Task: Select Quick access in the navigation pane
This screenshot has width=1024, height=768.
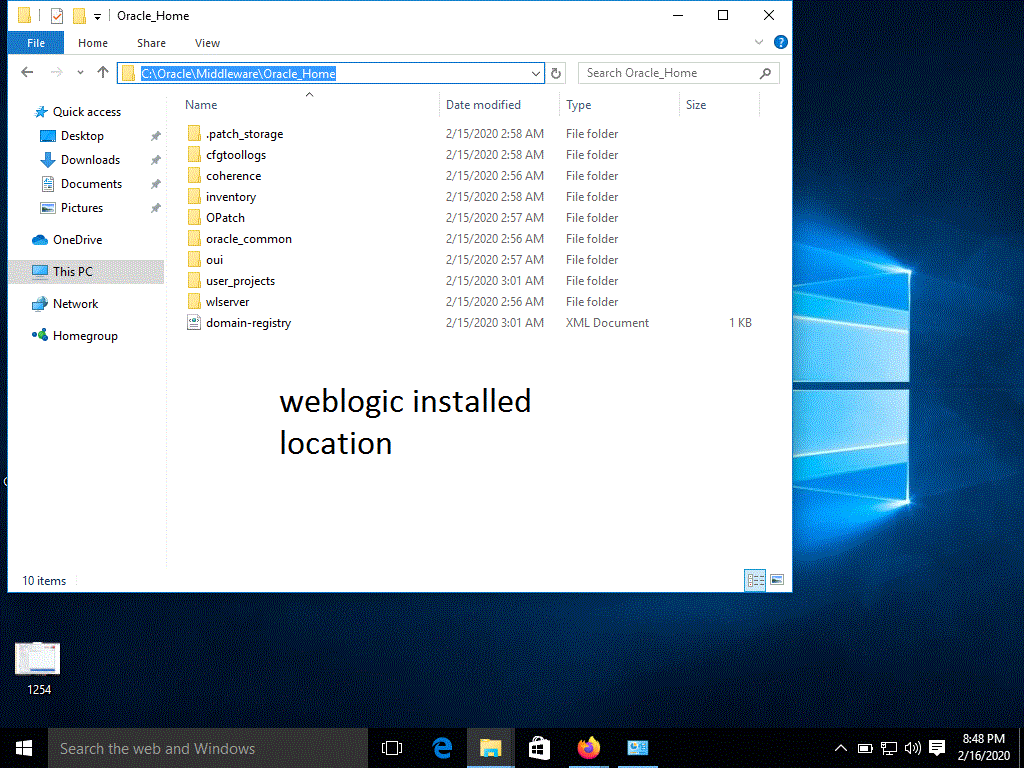Action: pyautogui.click(x=87, y=112)
